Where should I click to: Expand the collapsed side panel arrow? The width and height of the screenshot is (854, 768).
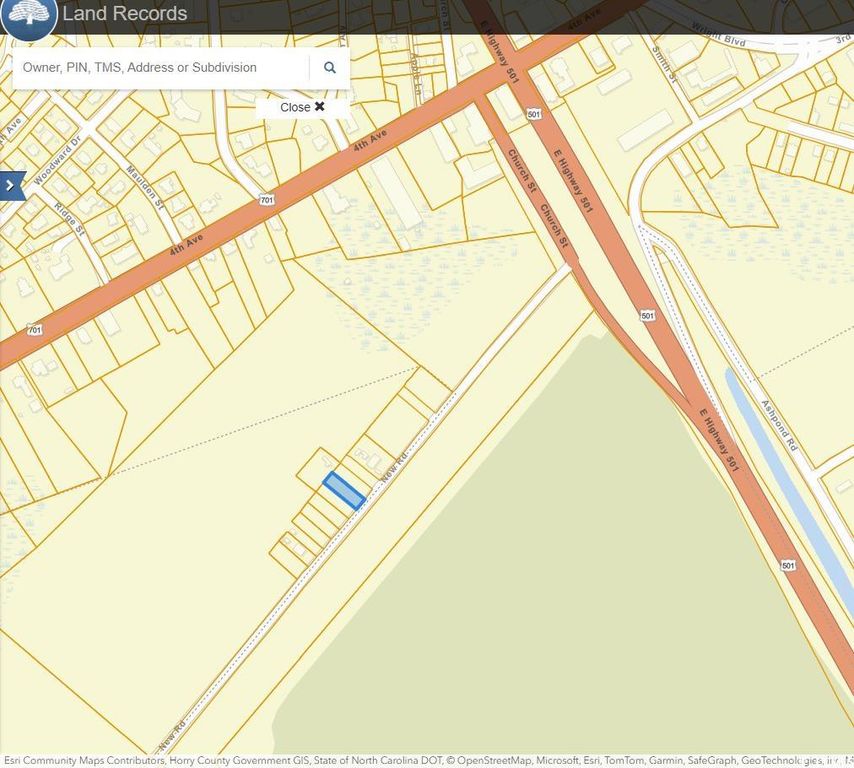11,185
